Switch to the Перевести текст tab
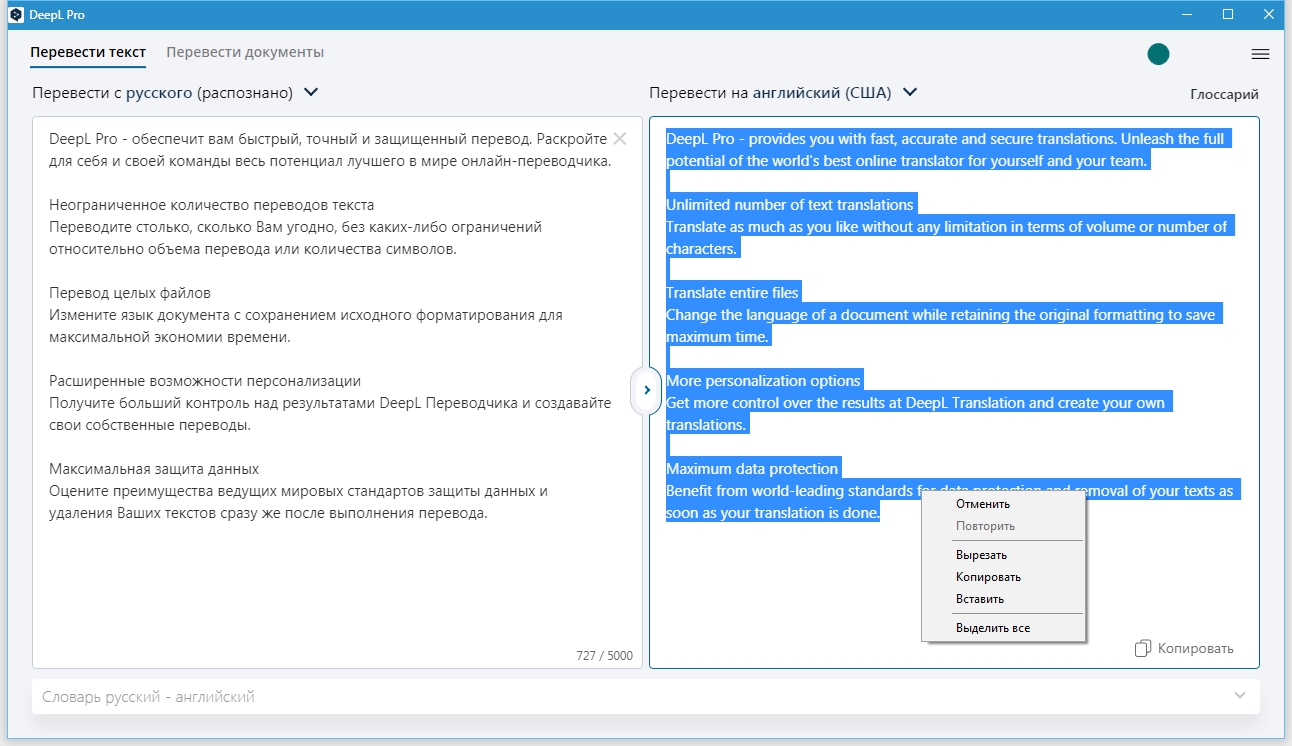The width and height of the screenshot is (1292, 746). click(x=88, y=52)
